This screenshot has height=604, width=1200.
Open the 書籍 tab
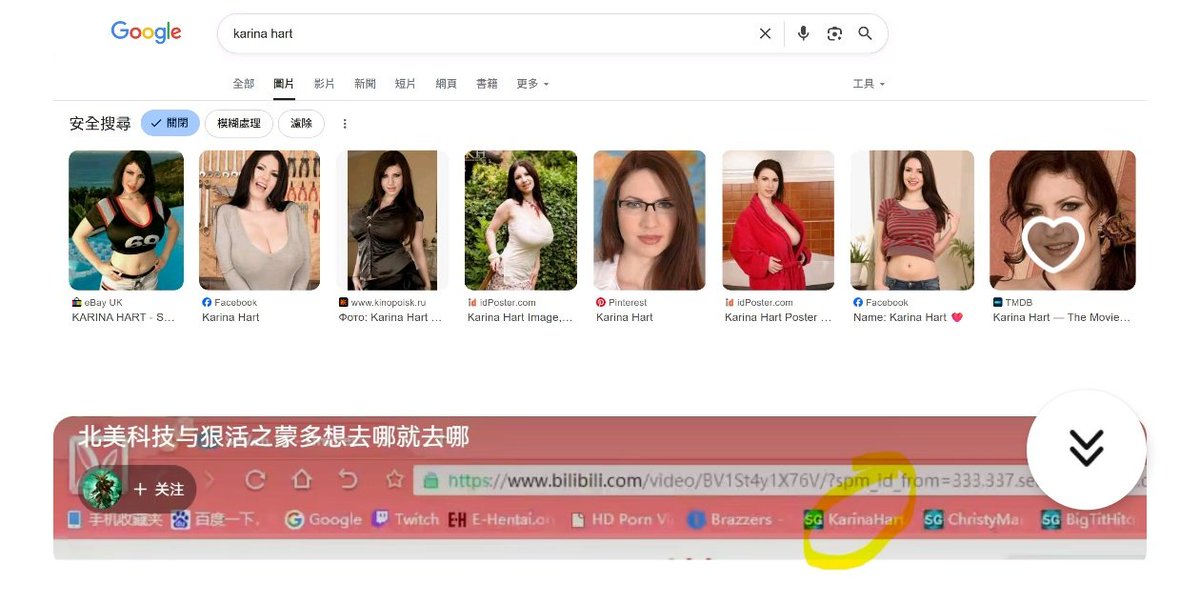(487, 84)
